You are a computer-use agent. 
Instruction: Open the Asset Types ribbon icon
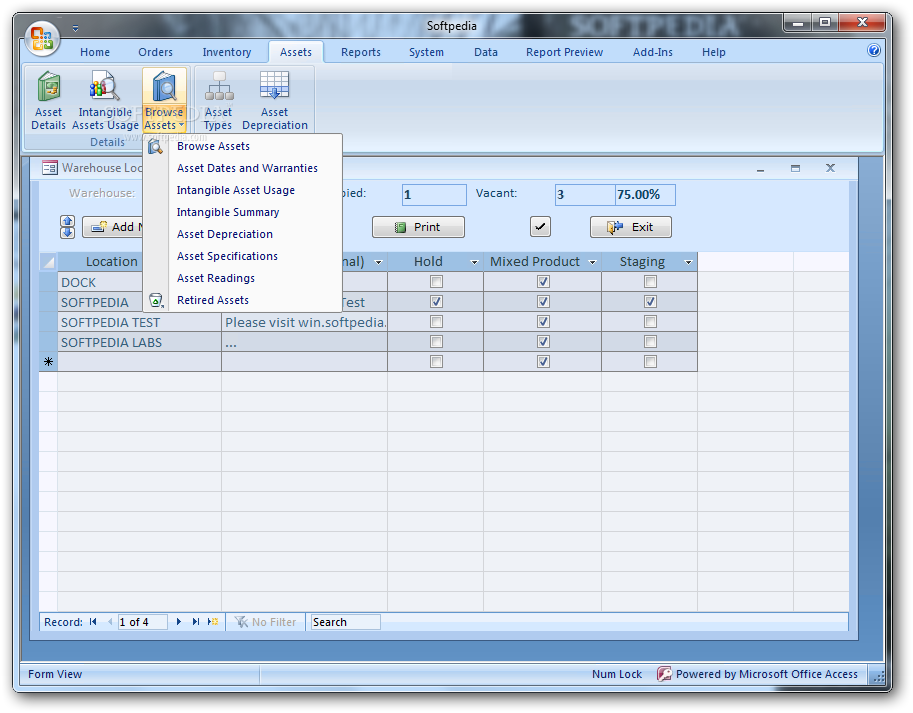pyautogui.click(x=218, y=100)
